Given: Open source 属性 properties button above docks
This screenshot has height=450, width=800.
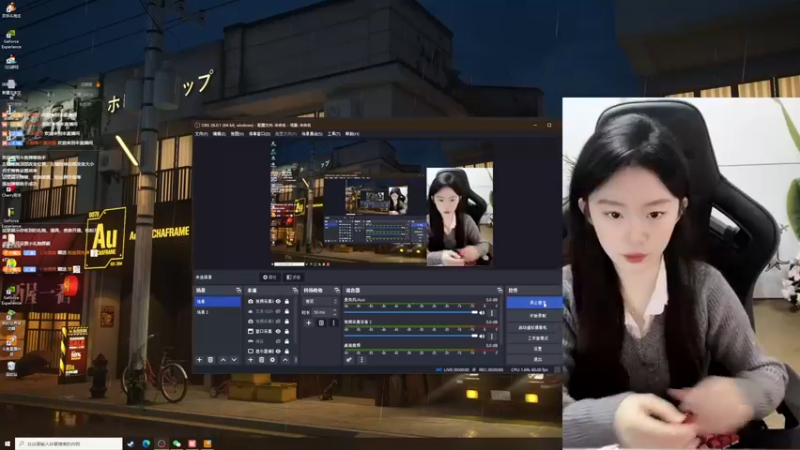Looking at the screenshot, I should pyautogui.click(x=269, y=277).
